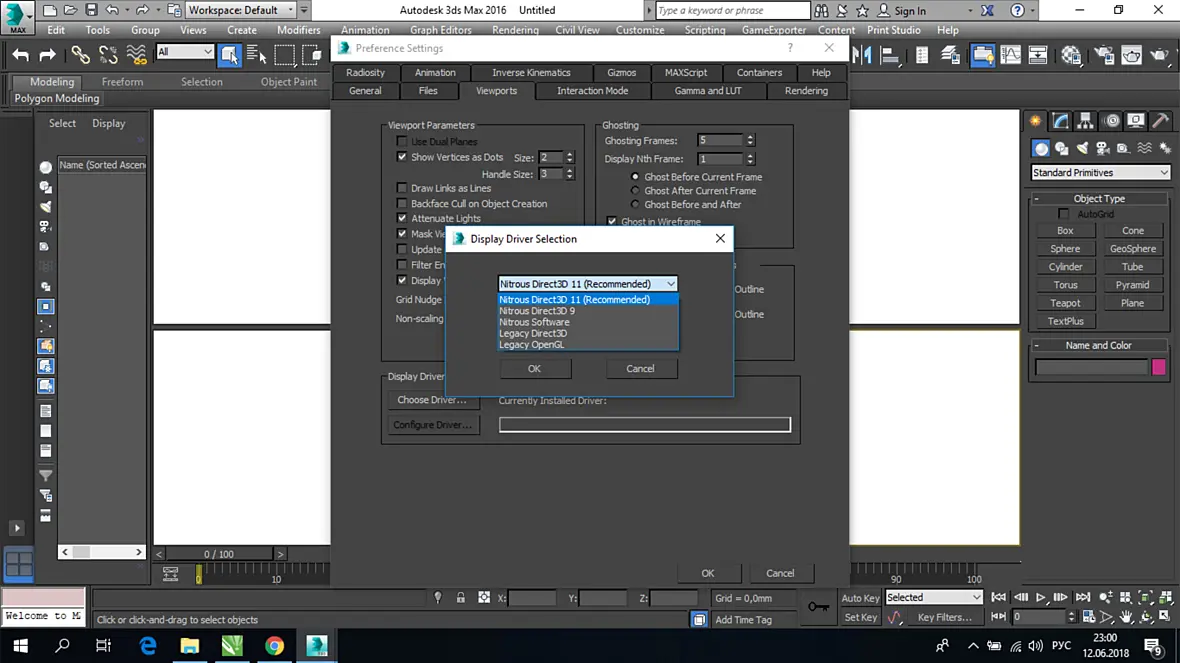This screenshot has width=1180, height=663.
Task: Select Ghost Before Current Frame radio
Action: click(635, 177)
